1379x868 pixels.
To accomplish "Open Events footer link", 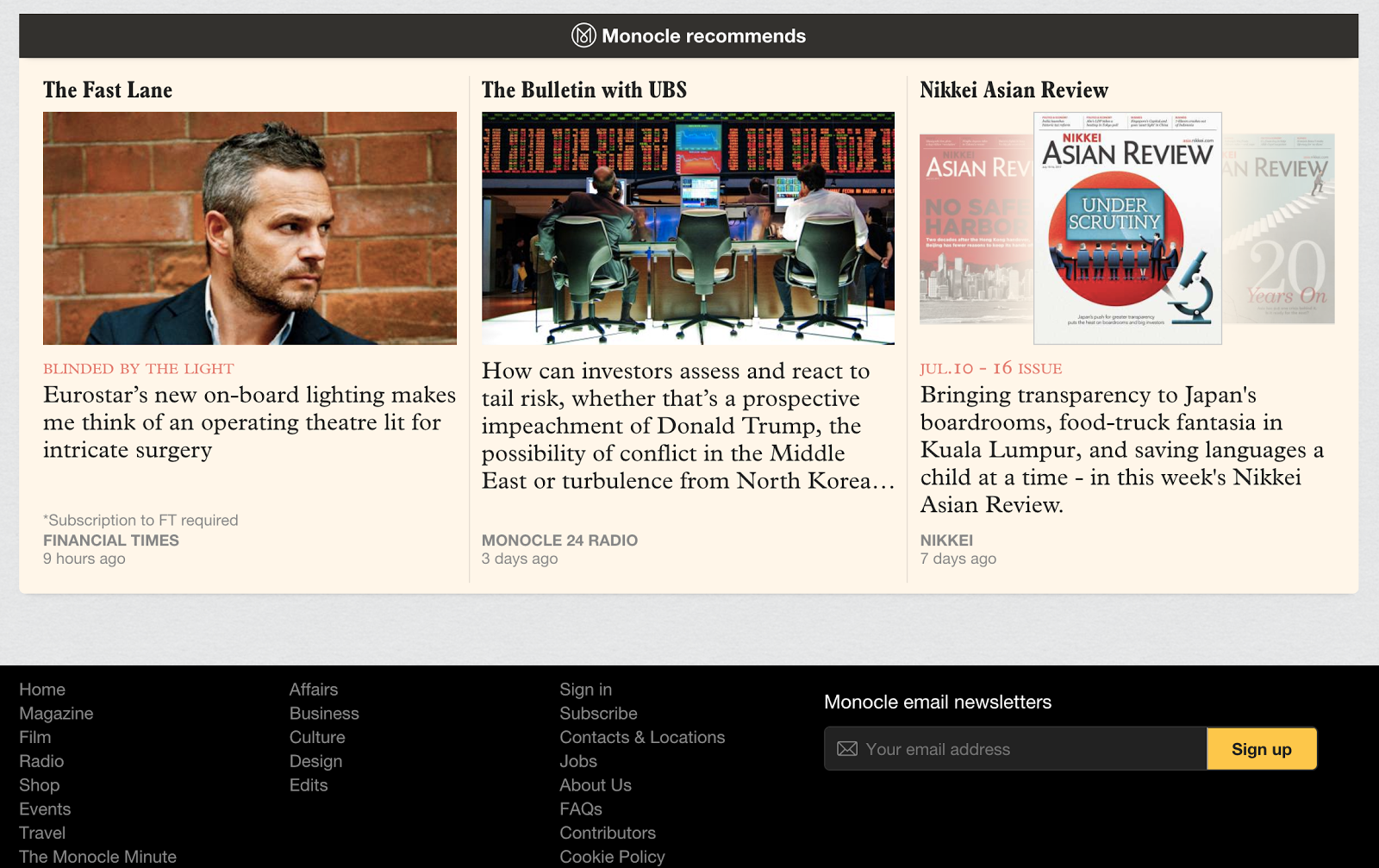I will click(x=45, y=809).
